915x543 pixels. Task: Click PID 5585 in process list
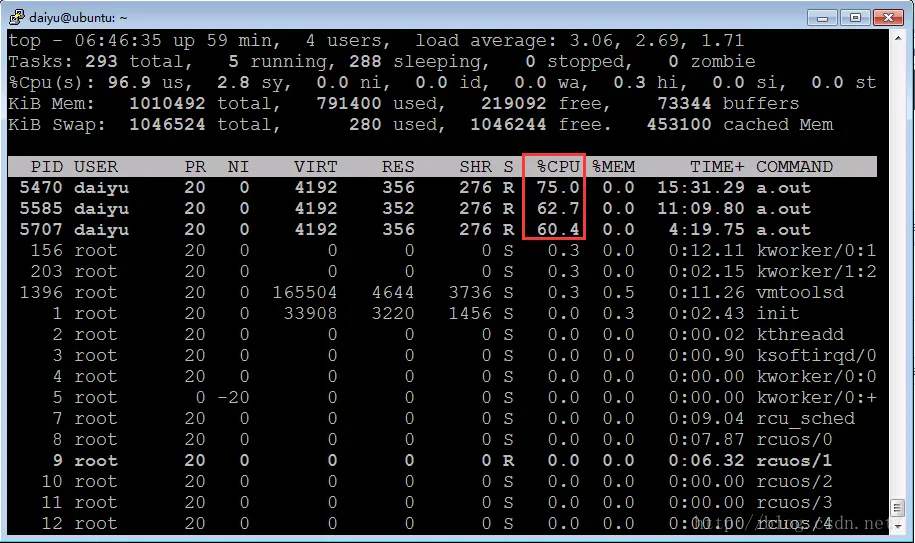(x=41, y=209)
